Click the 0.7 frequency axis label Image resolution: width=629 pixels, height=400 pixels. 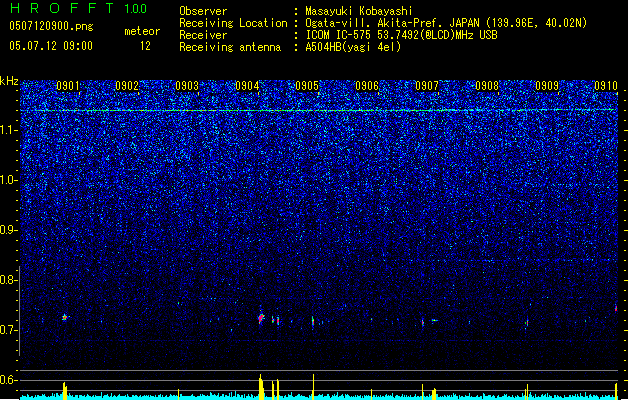coord(9,330)
